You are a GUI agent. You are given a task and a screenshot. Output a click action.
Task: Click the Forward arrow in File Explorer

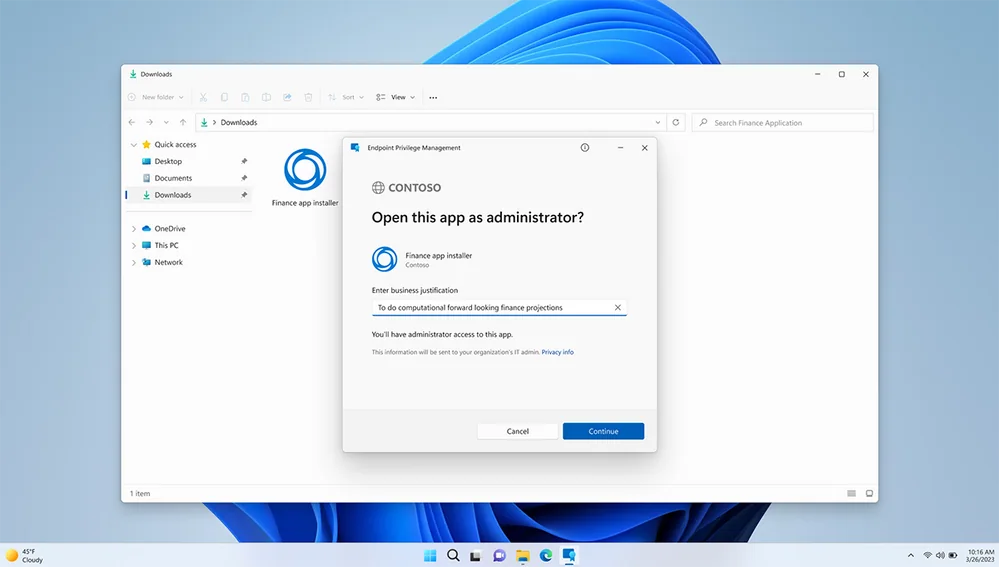pos(149,122)
